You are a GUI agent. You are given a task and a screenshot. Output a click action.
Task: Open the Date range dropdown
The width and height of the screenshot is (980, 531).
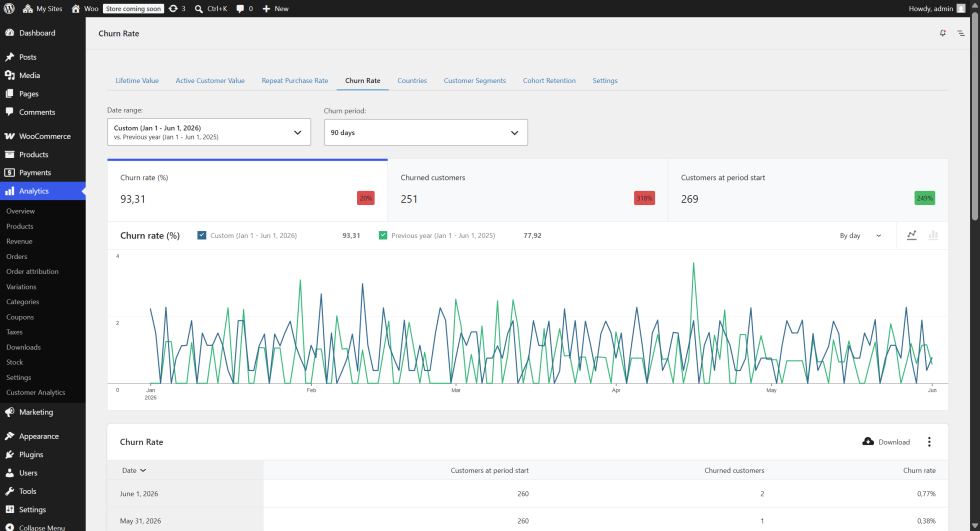209,132
